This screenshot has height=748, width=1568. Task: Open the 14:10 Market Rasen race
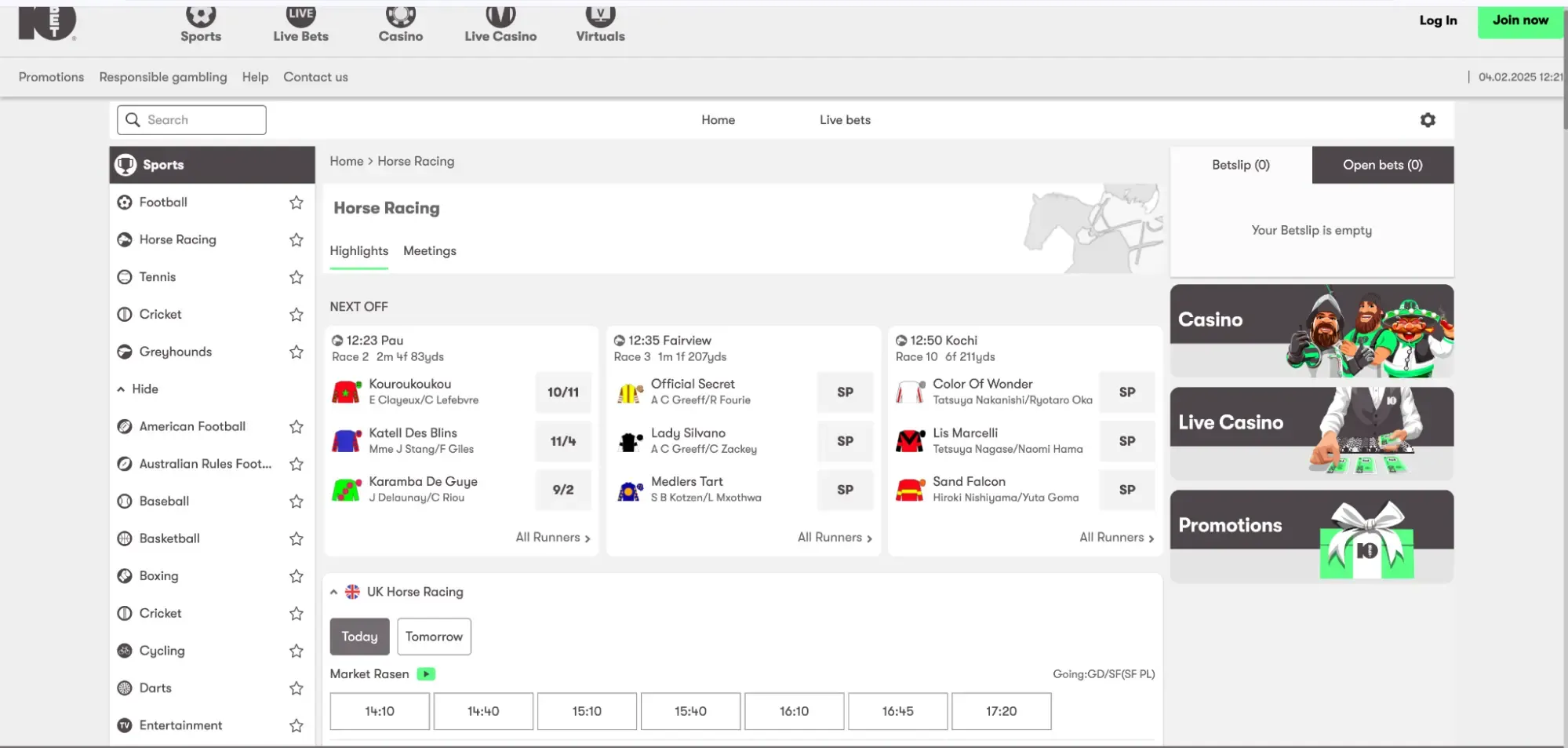[x=380, y=711]
